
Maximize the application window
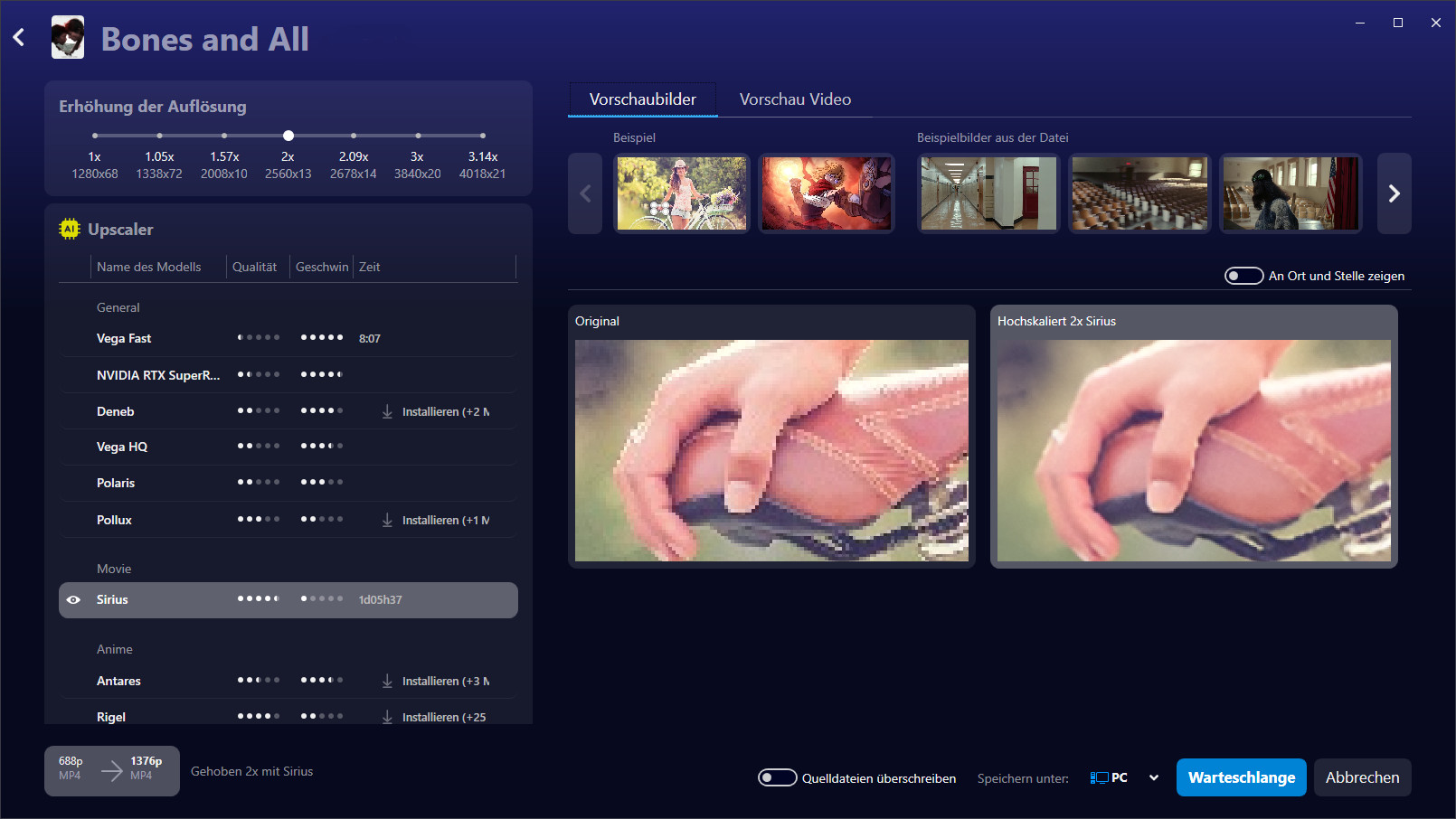tap(1398, 23)
